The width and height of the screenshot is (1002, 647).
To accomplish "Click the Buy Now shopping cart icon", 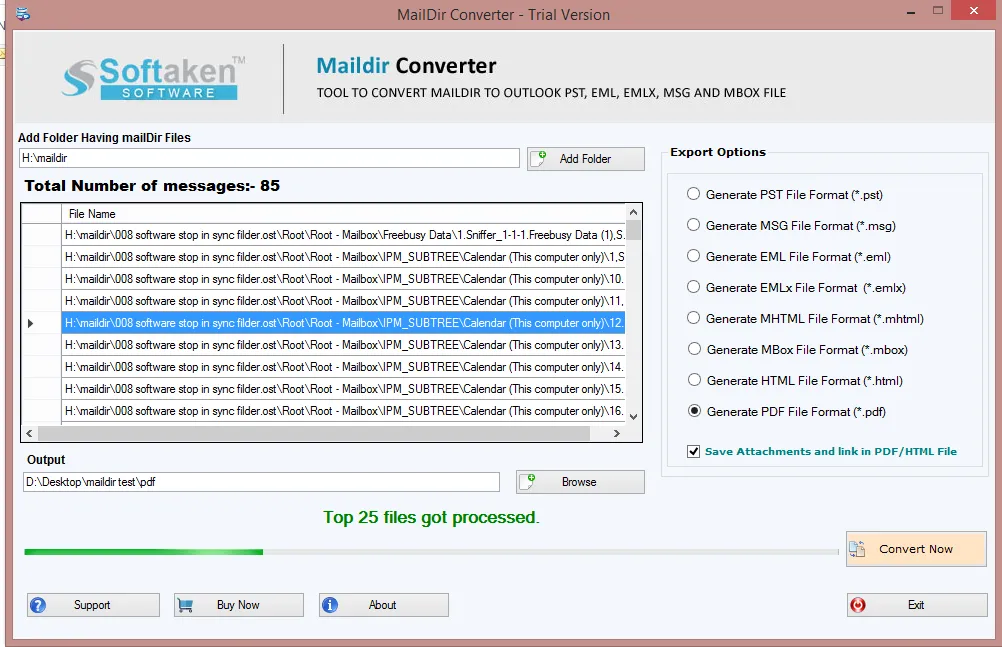I will [185, 605].
